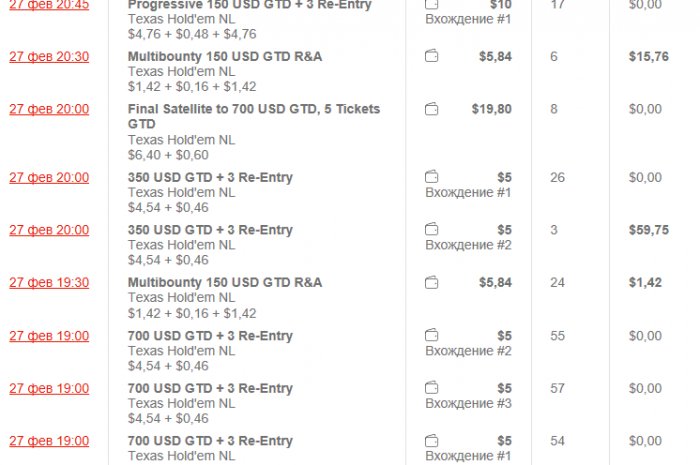Open date link of Final Satellite tournament

(49, 109)
